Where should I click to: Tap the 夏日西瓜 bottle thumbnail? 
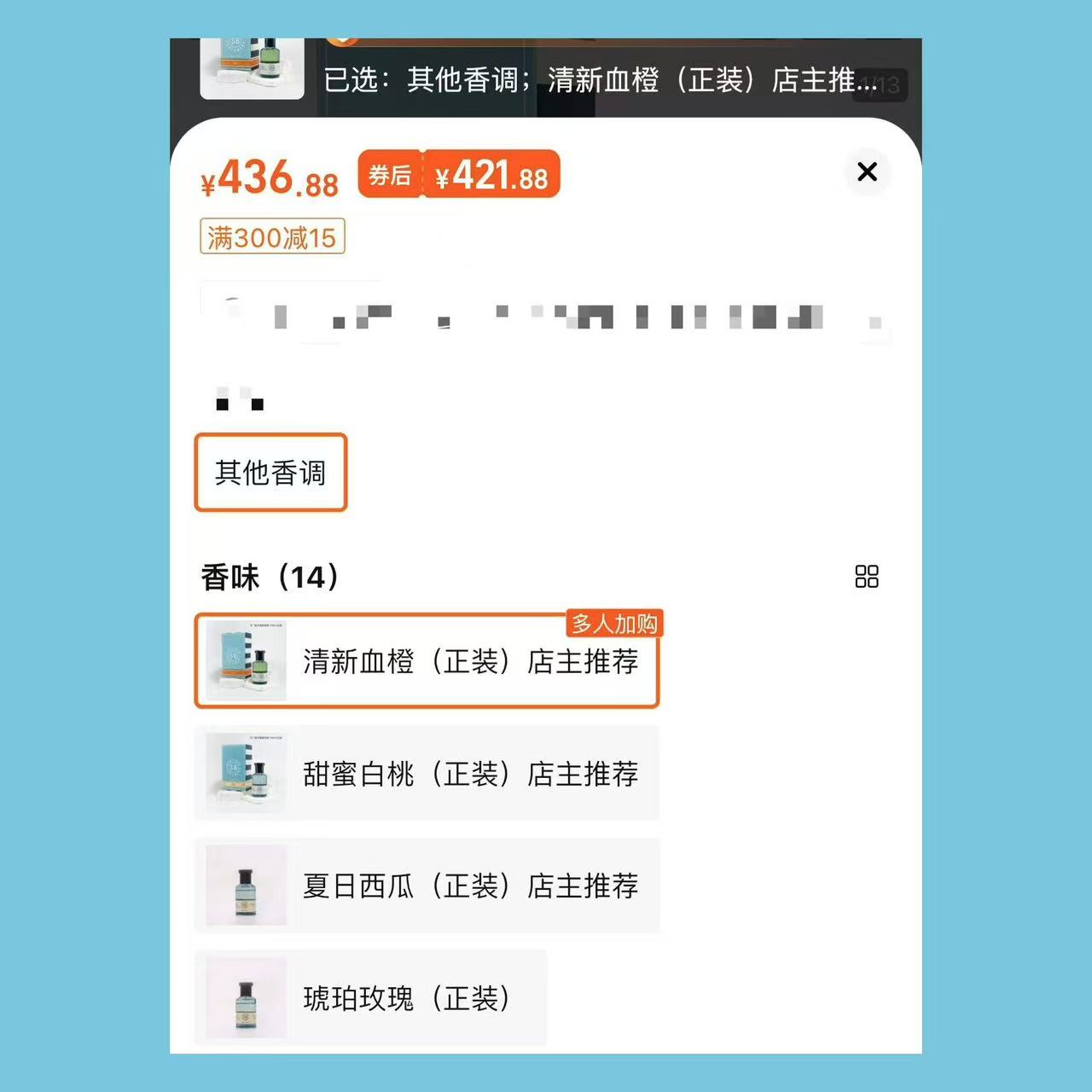(x=247, y=886)
